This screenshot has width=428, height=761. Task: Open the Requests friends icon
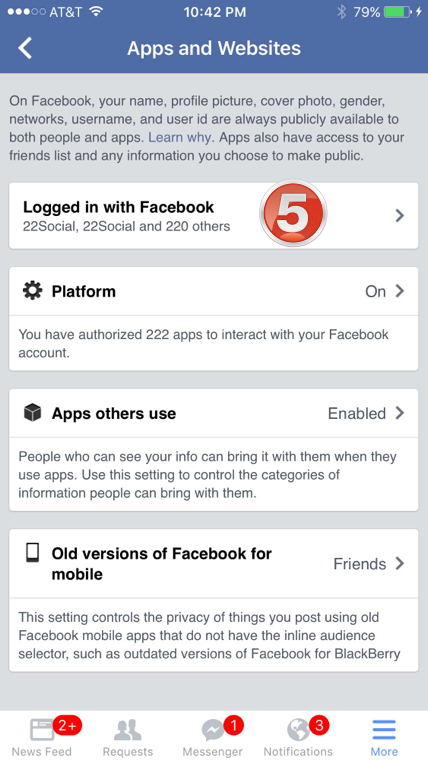(128, 729)
